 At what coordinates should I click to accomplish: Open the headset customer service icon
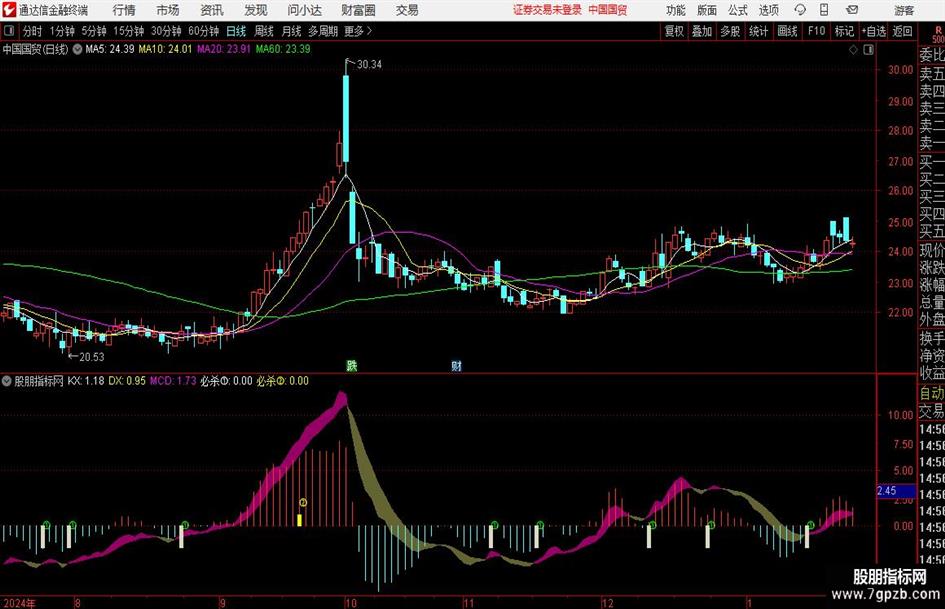[800, 10]
